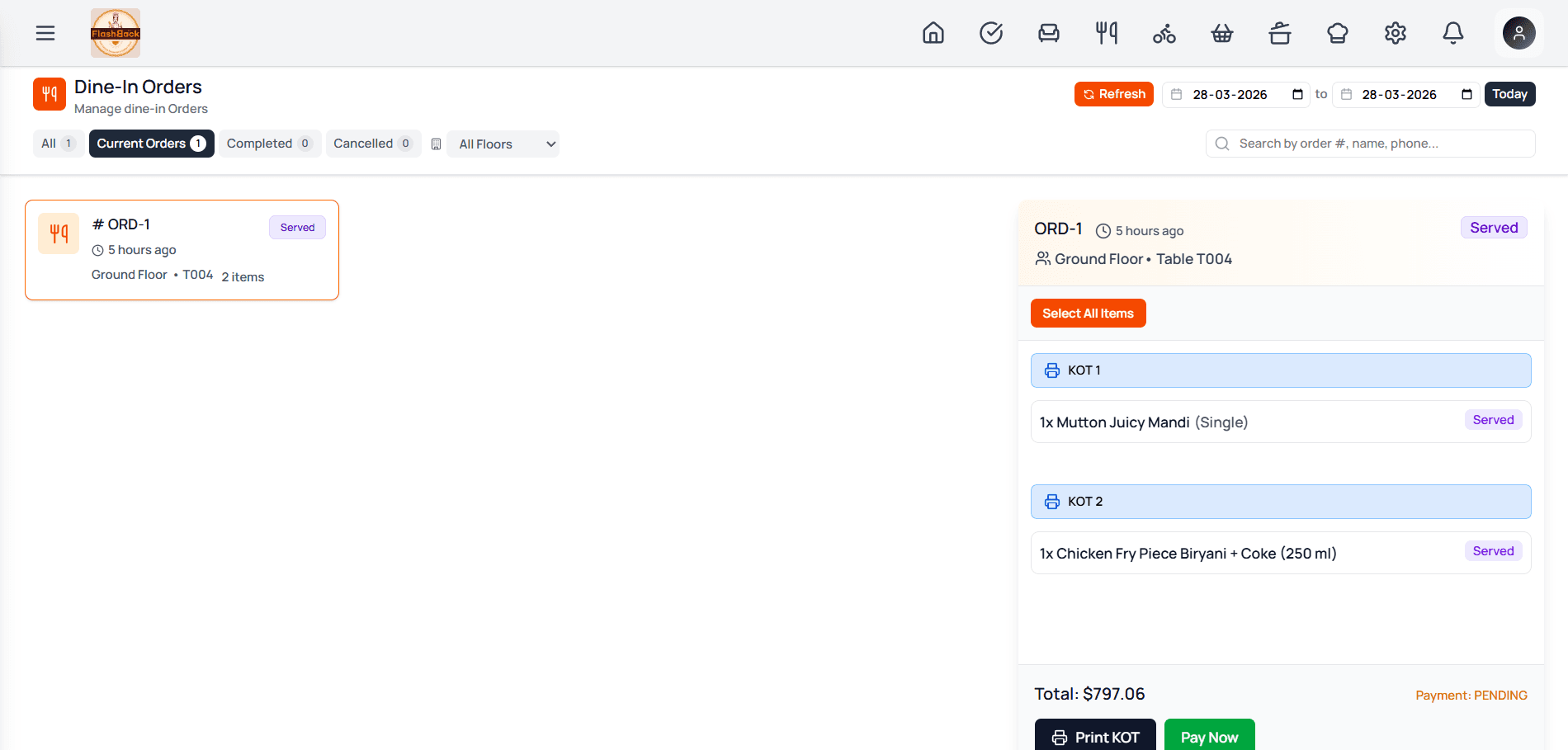This screenshot has height=750, width=1568.
Task: Click the Served badge in order details header
Action: 1494,228
